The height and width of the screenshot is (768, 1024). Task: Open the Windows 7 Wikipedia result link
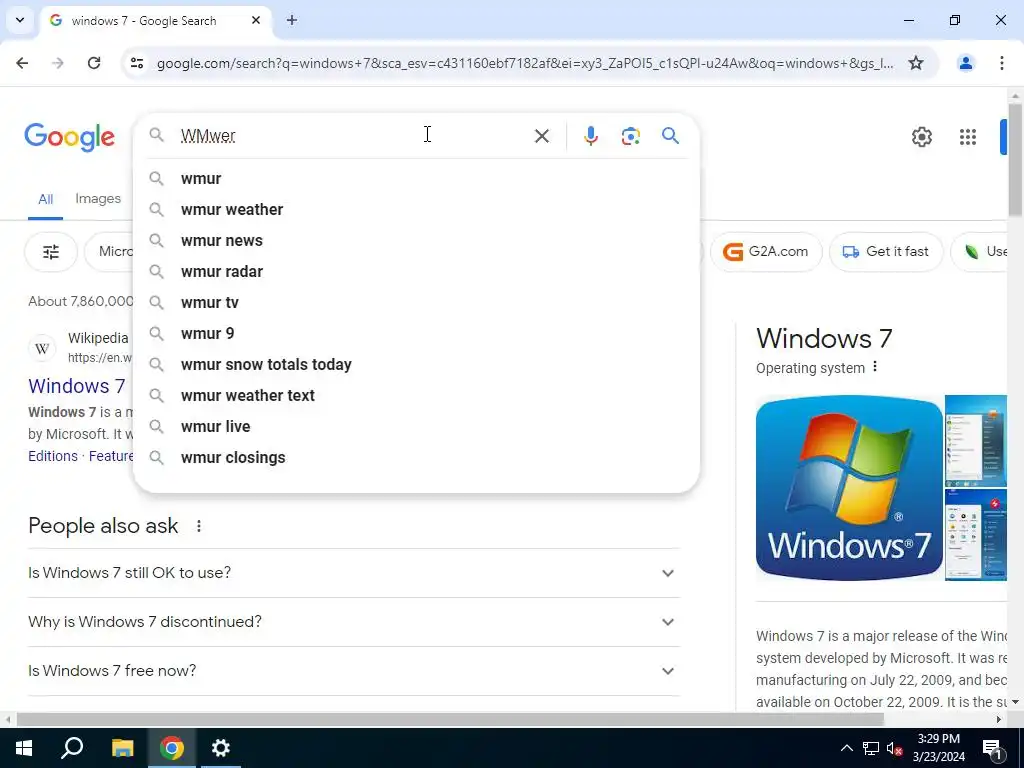tap(76, 386)
